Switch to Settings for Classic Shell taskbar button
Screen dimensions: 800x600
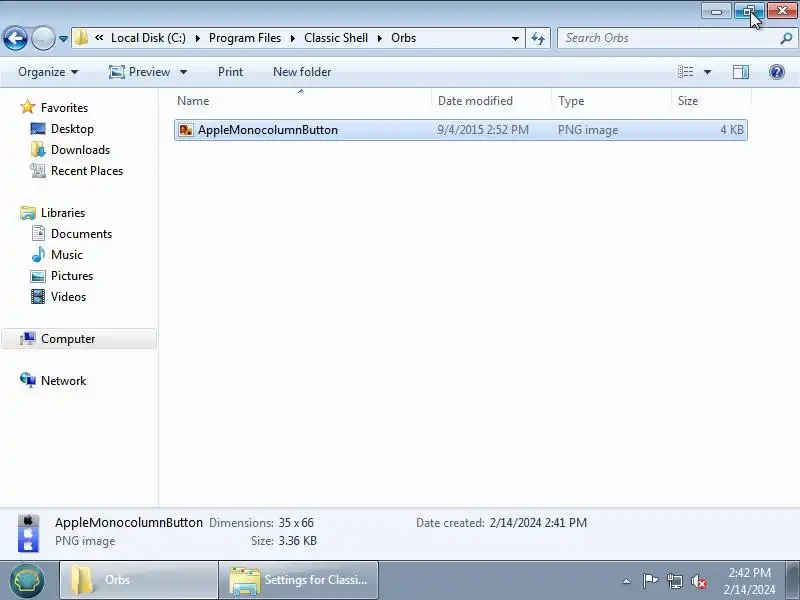click(298, 580)
